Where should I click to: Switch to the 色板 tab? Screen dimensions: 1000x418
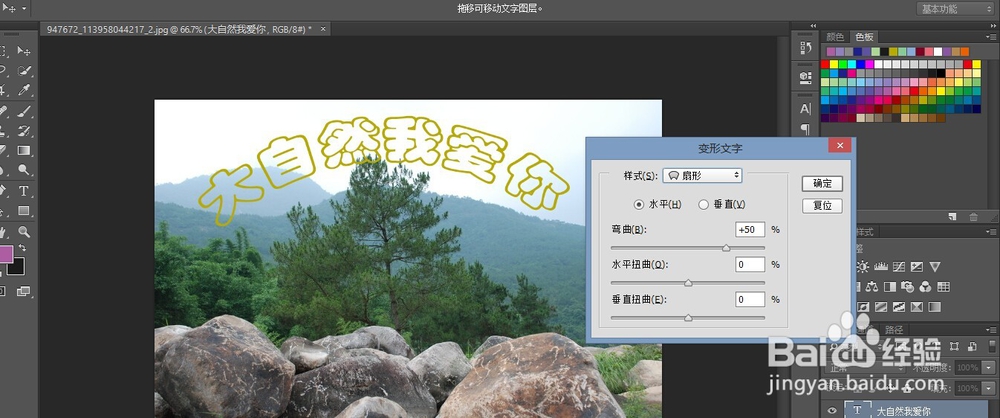click(x=864, y=37)
